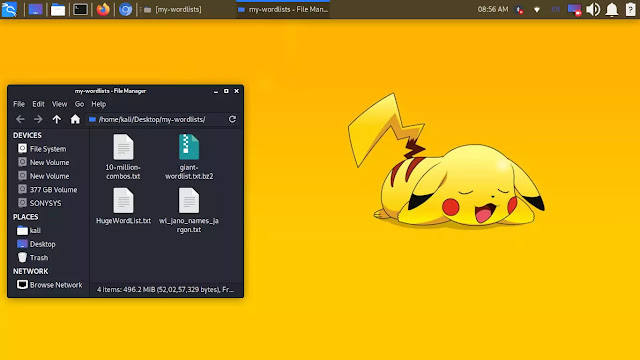
Task: Open the network status tray icon
Action: click(x=537, y=9)
